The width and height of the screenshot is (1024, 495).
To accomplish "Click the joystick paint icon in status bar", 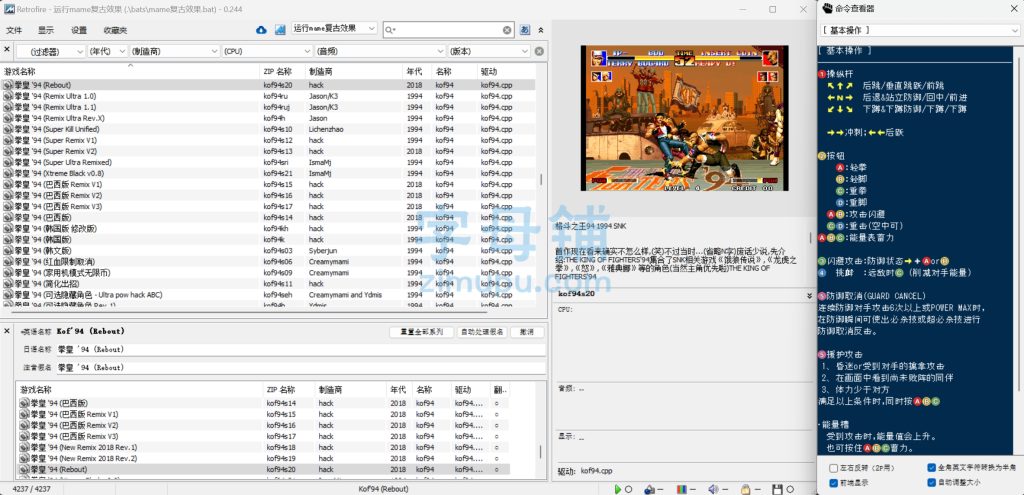I will (x=649, y=489).
